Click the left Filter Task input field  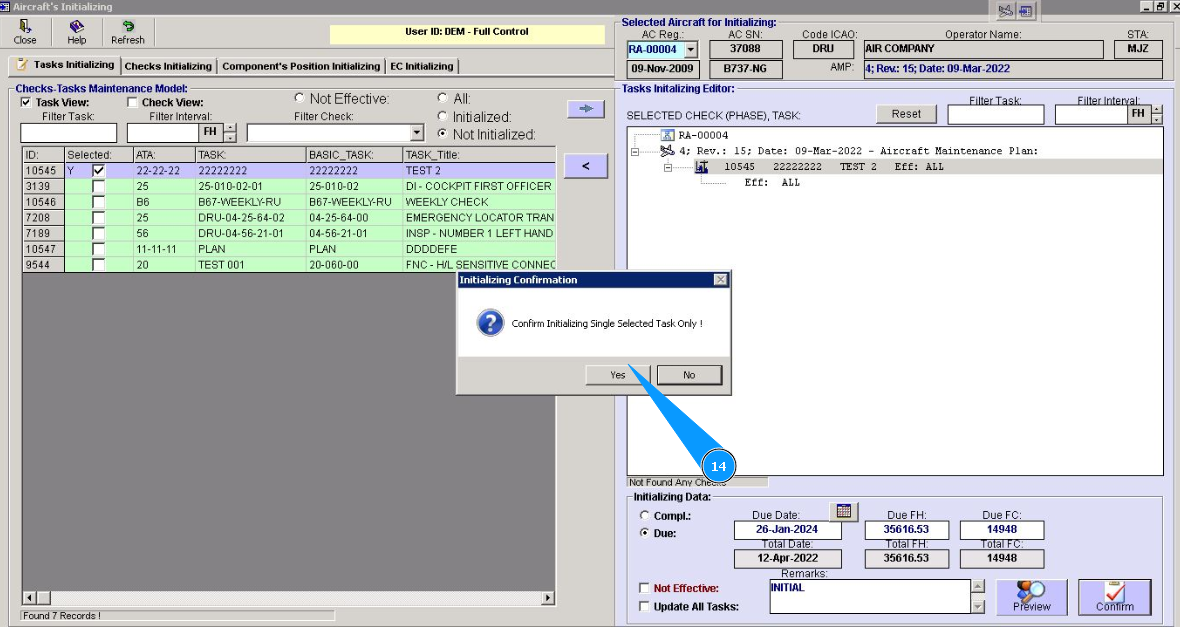(x=68, y=132)
